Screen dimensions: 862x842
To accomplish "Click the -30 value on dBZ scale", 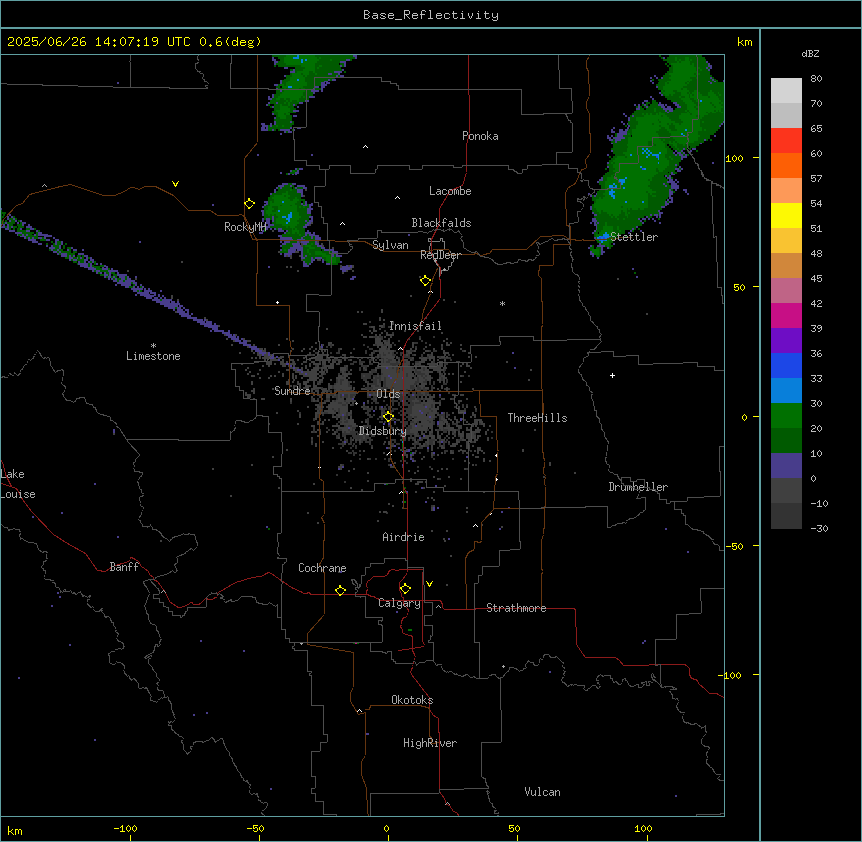I will (819, 528).
